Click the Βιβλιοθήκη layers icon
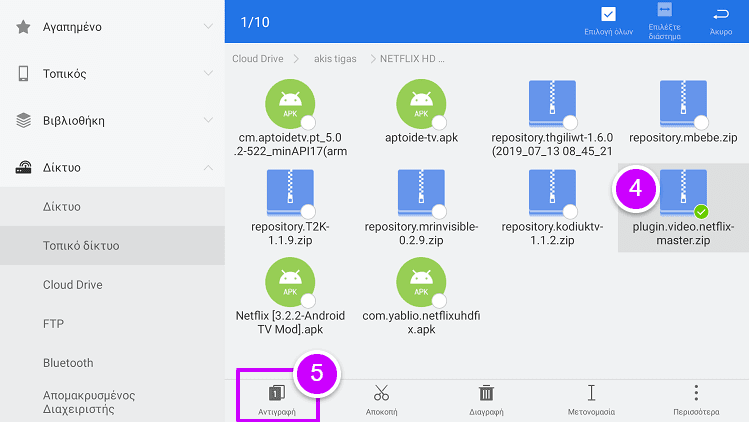The width and height of the screenshot is (749, 422). pos(23,120)
